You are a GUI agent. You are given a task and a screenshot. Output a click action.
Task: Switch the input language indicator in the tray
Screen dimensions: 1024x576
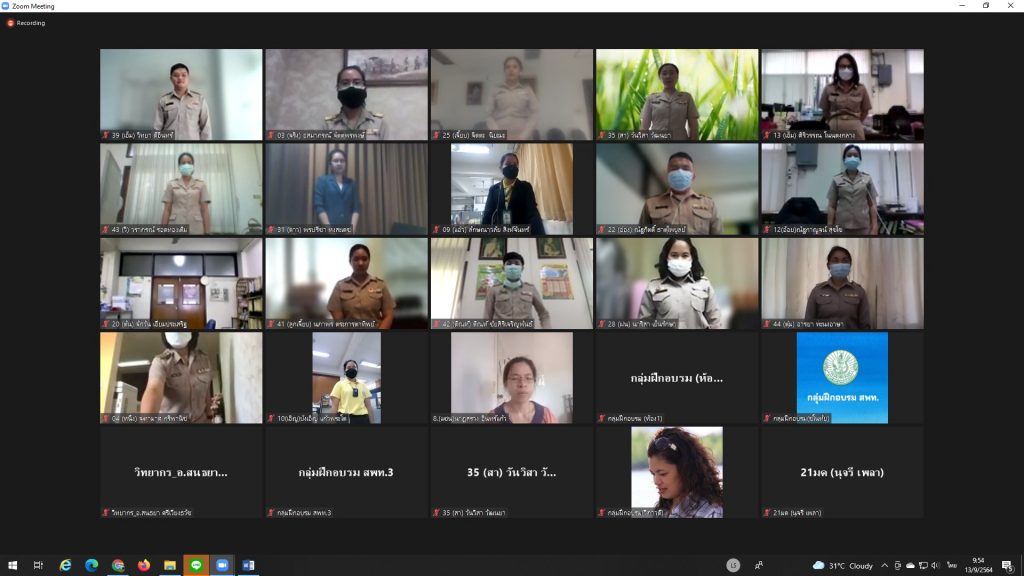(x=952, y=565)
